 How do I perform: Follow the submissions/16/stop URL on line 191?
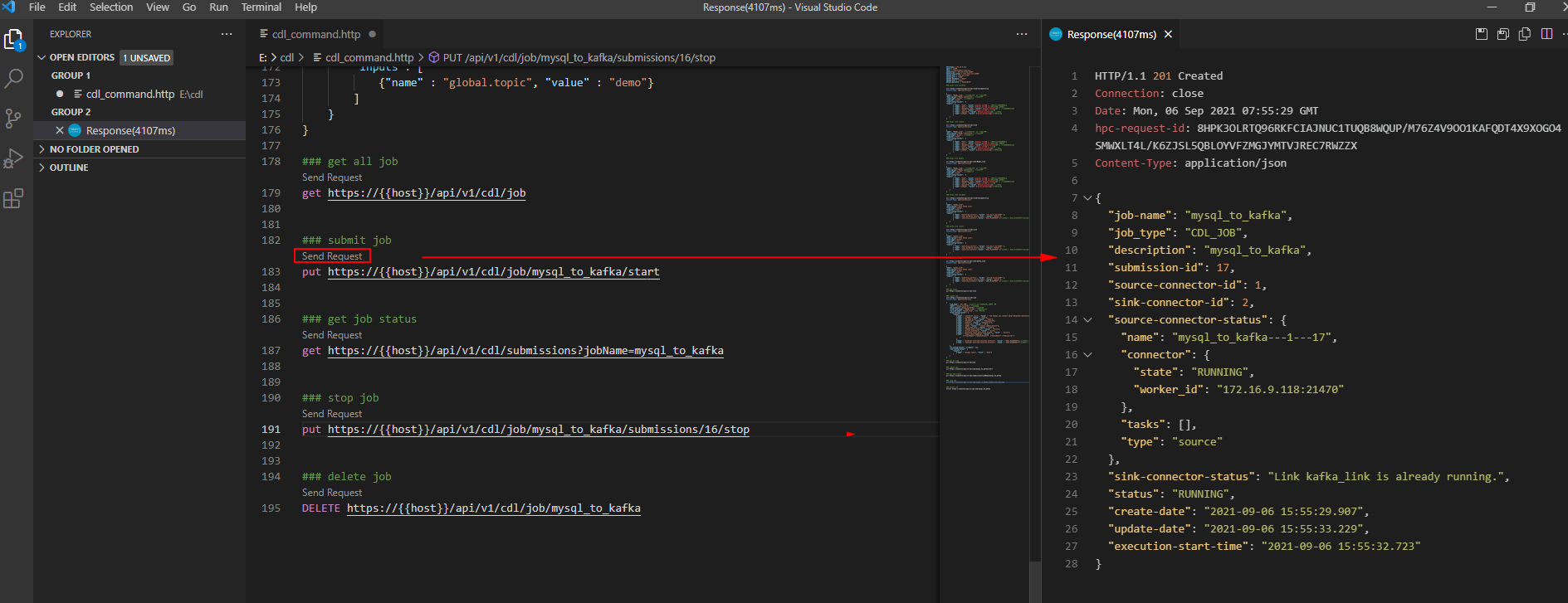[x=539, y=430]
